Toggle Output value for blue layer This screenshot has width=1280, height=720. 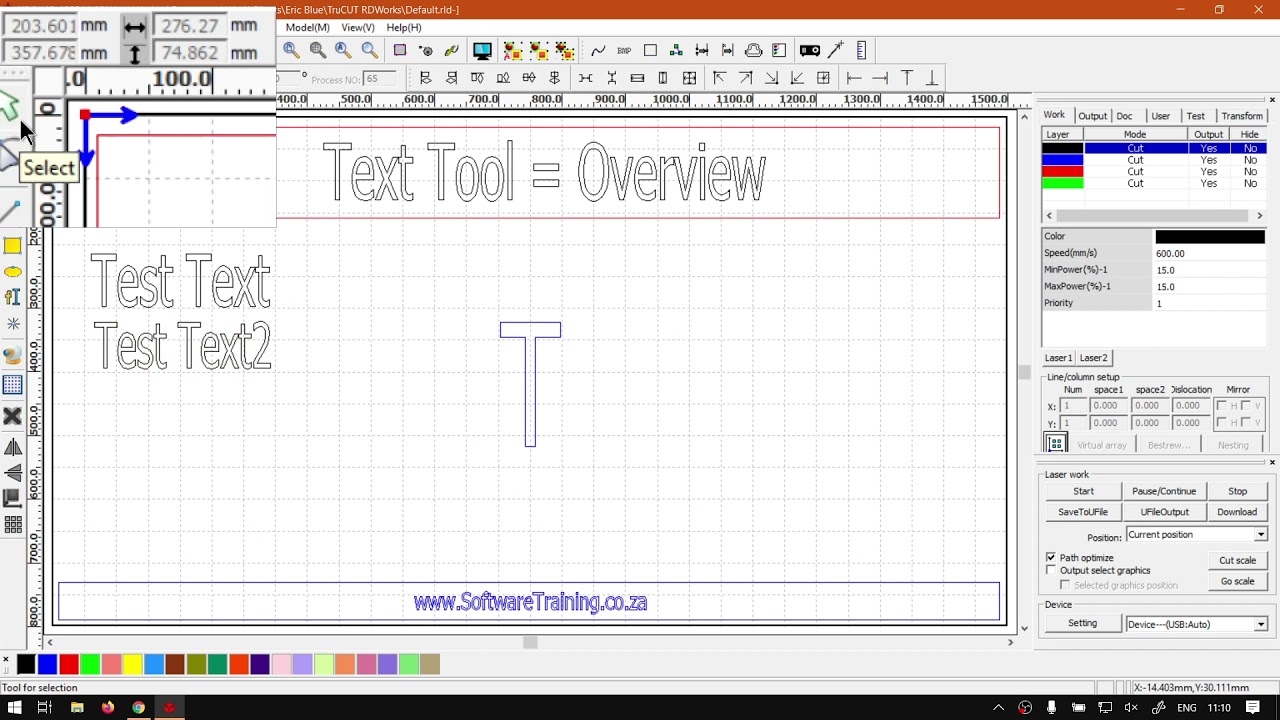pos(1208,160)
